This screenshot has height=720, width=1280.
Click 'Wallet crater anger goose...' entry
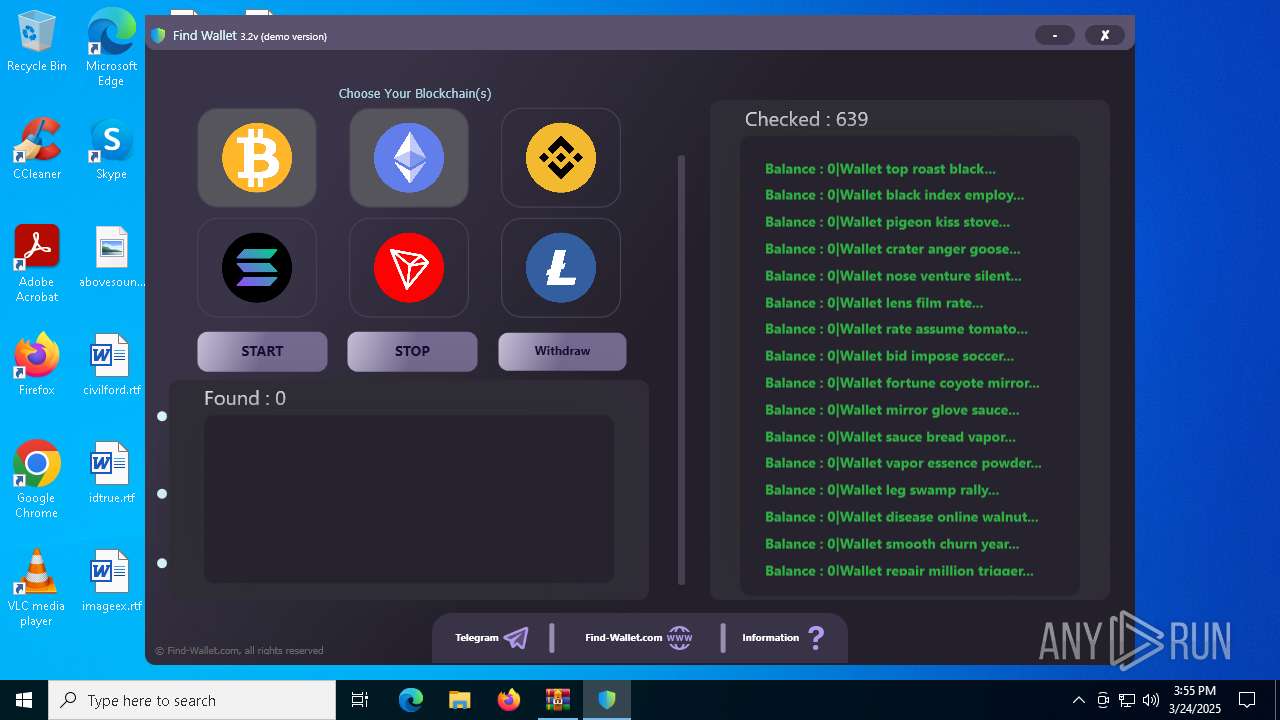pyautogui.click(x=892, y=249)
